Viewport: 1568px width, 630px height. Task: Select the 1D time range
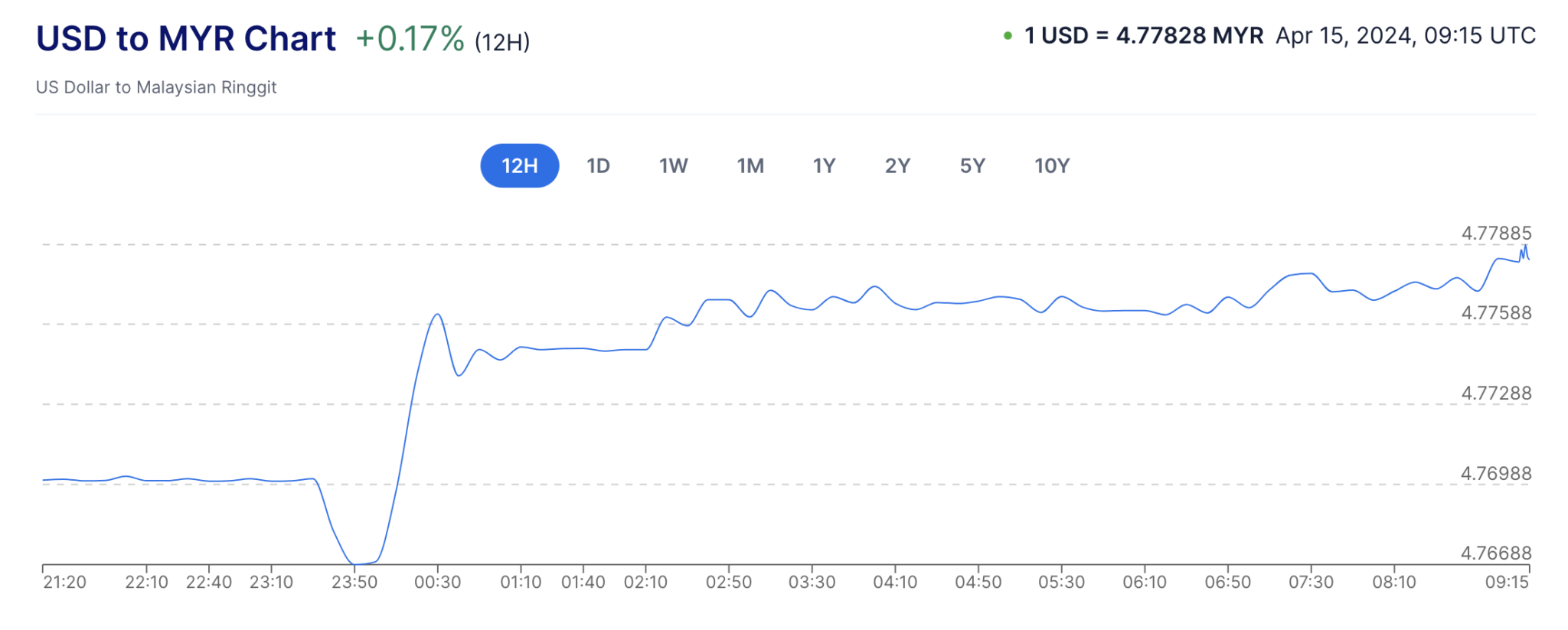coord(598,165)
